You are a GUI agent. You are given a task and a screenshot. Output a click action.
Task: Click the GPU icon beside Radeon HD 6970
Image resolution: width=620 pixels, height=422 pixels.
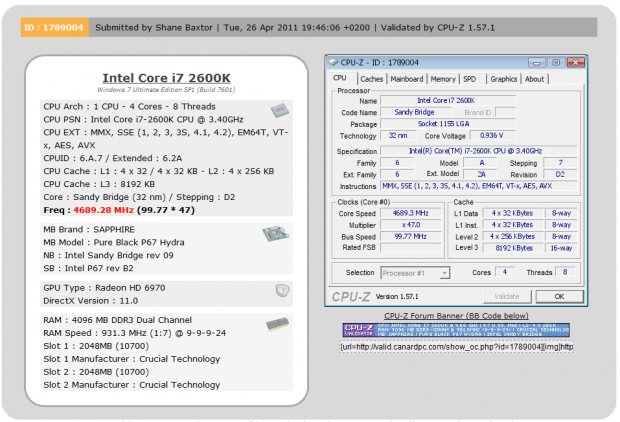coord(282,291)
